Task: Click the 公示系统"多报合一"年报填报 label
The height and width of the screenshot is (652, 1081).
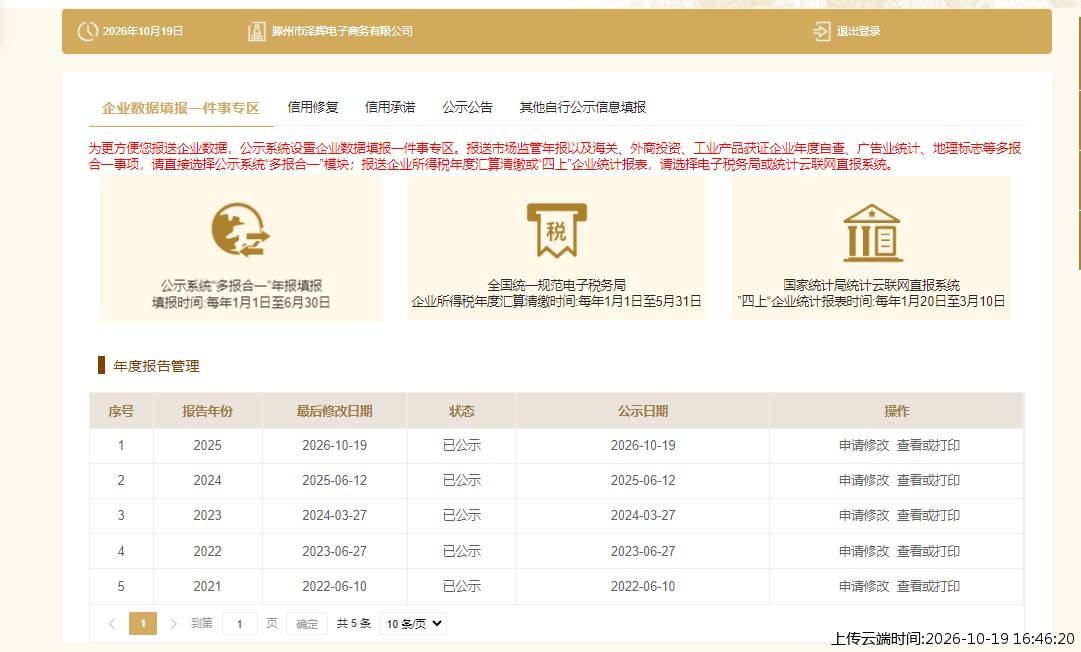Action: [241, 285]
